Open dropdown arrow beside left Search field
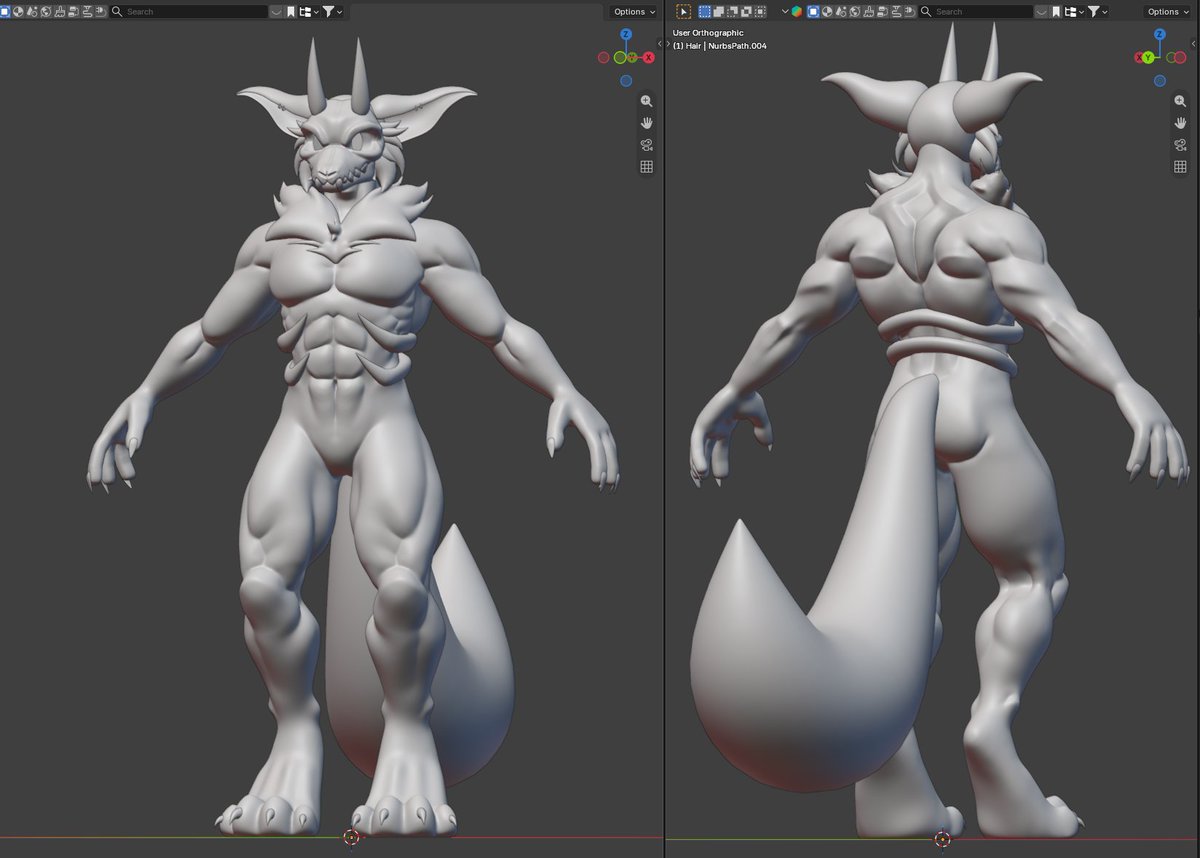This screenshot has width=1200, height=858. point(276,11)
